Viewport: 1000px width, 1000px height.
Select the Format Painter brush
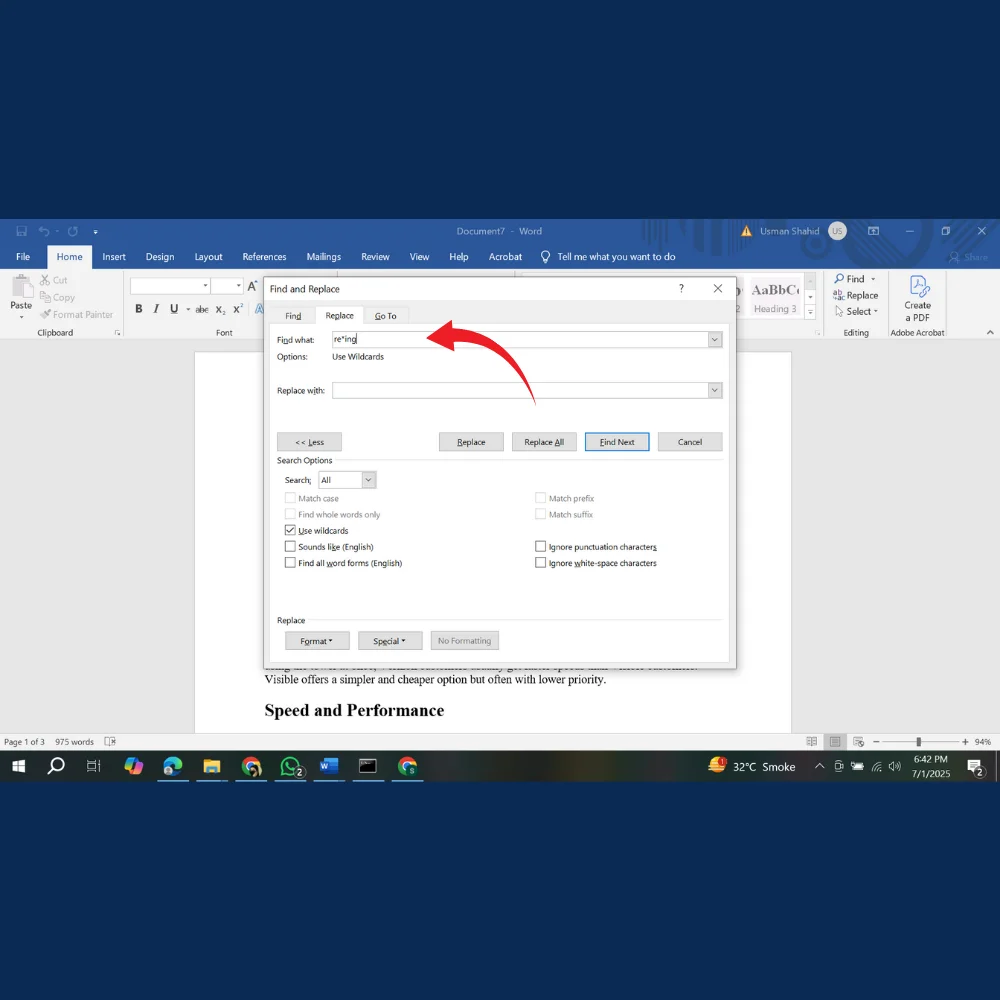tap(77, 314)
